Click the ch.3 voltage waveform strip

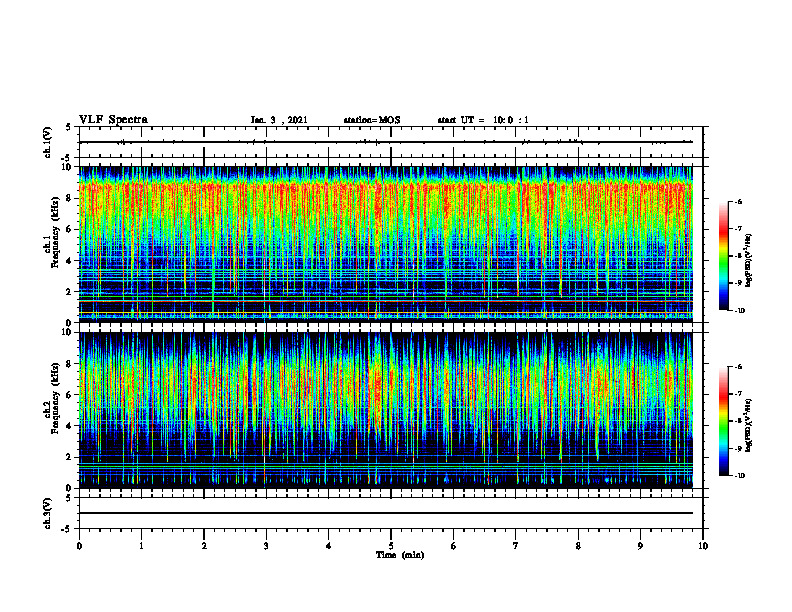pyautogui.click(x=386, y=513)
